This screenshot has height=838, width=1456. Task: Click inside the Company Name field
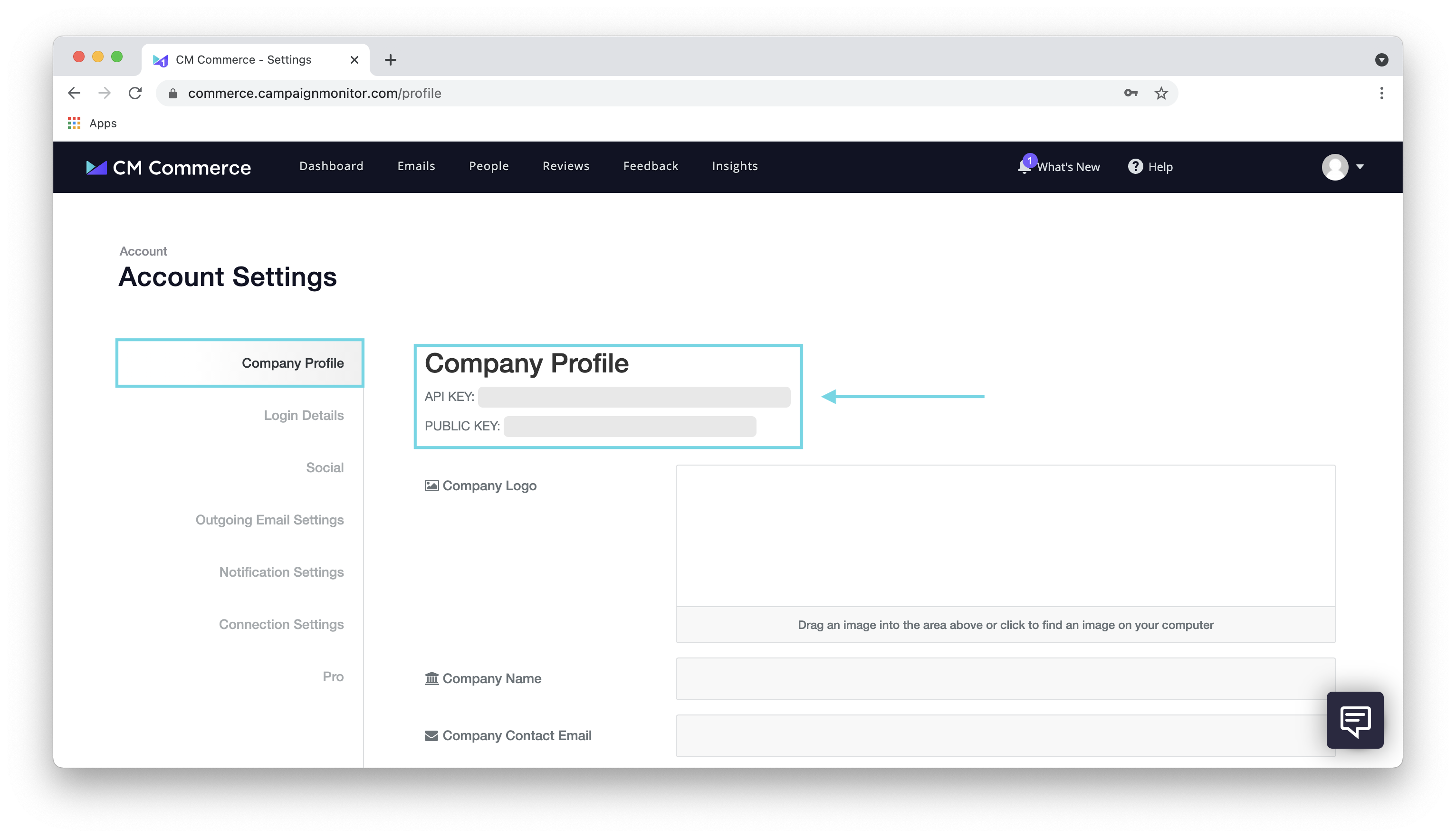pos(1005,678)
